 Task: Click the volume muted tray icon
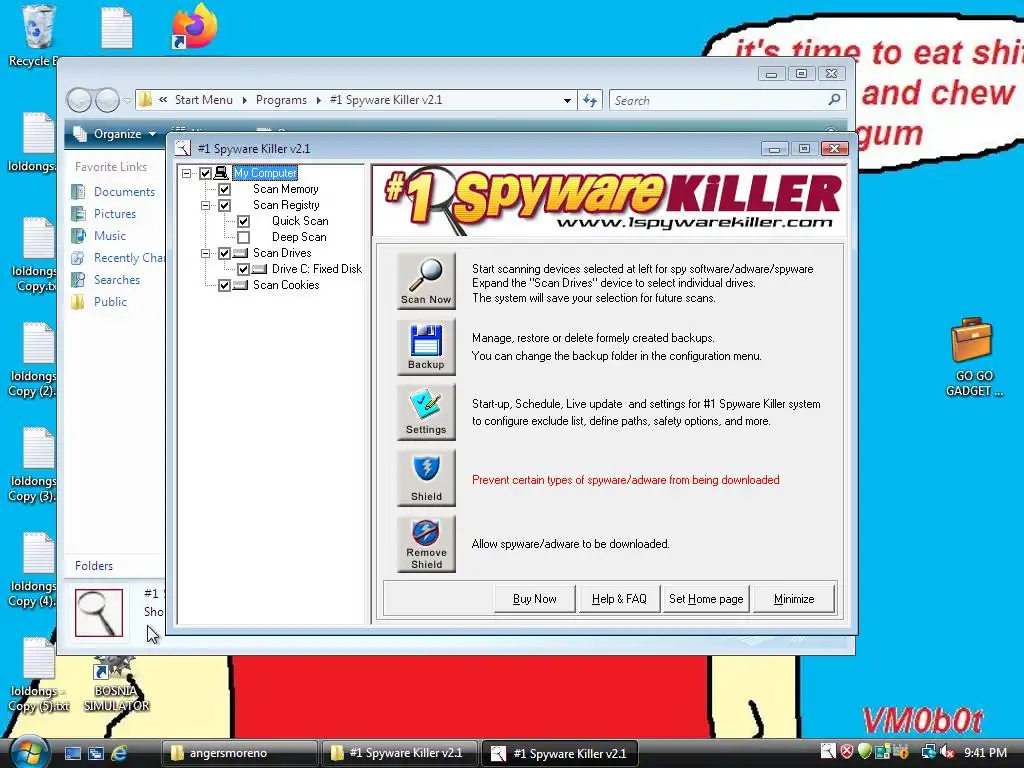[947, 752]
